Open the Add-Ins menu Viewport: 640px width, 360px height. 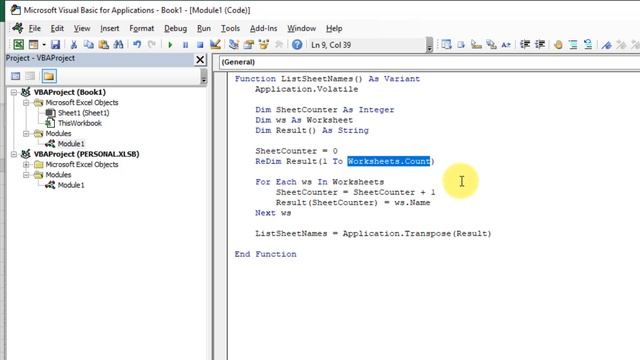263,28
